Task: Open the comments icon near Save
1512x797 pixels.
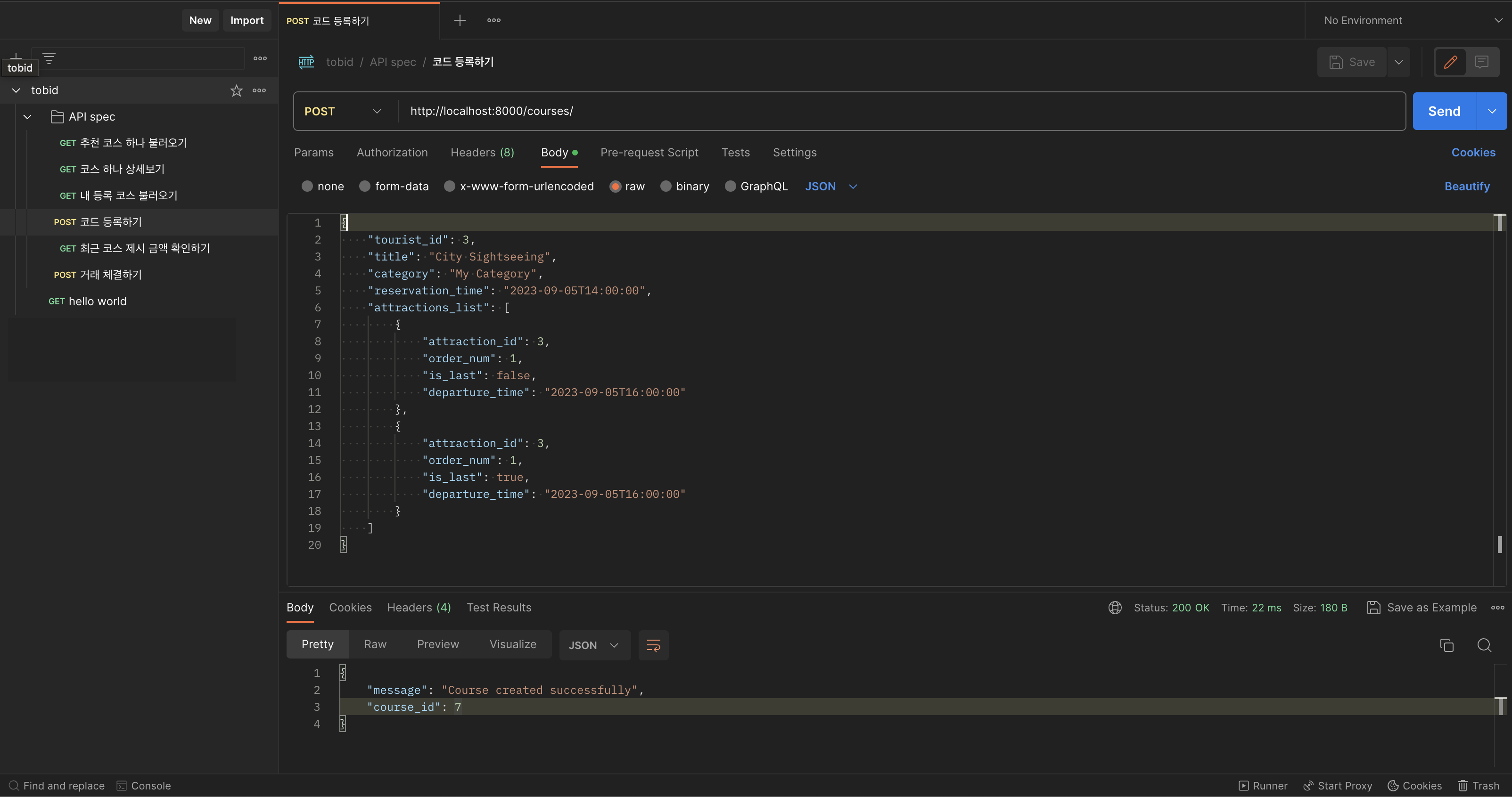Action: (1481, 62)
